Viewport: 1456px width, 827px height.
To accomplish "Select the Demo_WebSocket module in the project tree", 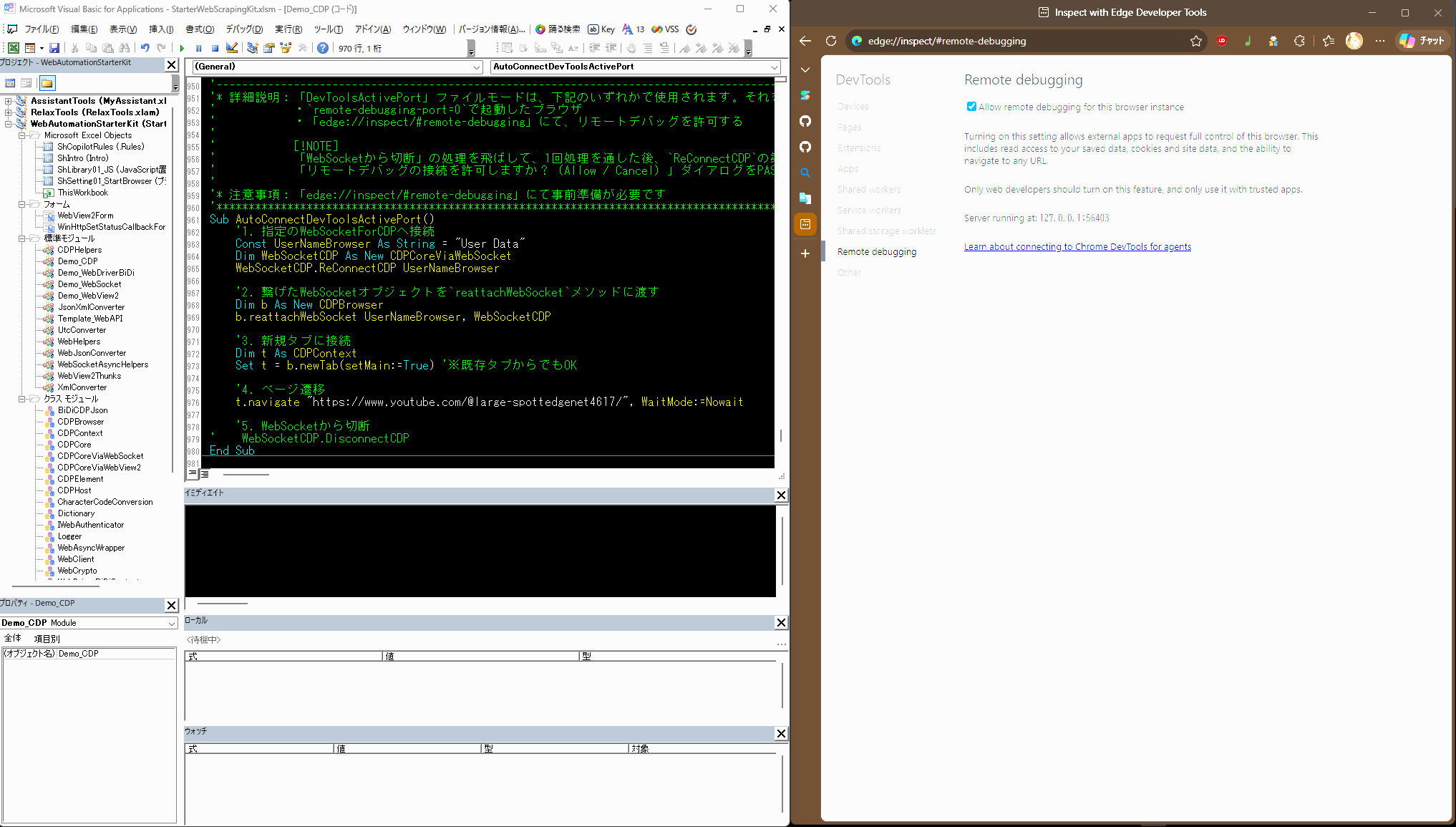I will coord(89,284).
